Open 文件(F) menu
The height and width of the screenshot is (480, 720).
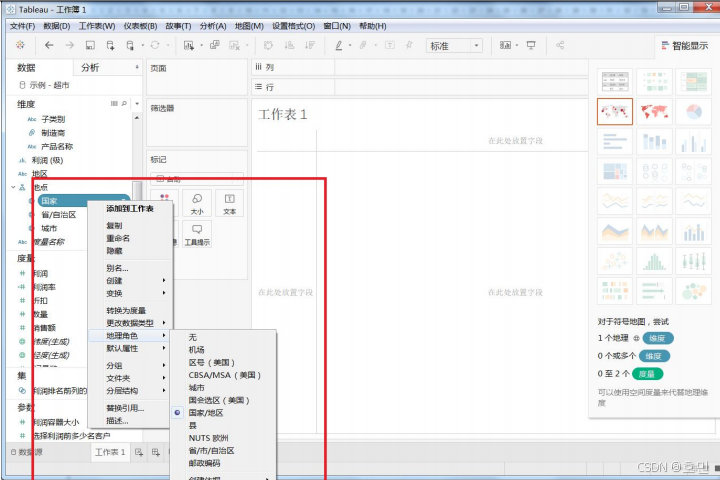(x=22, y=26)
